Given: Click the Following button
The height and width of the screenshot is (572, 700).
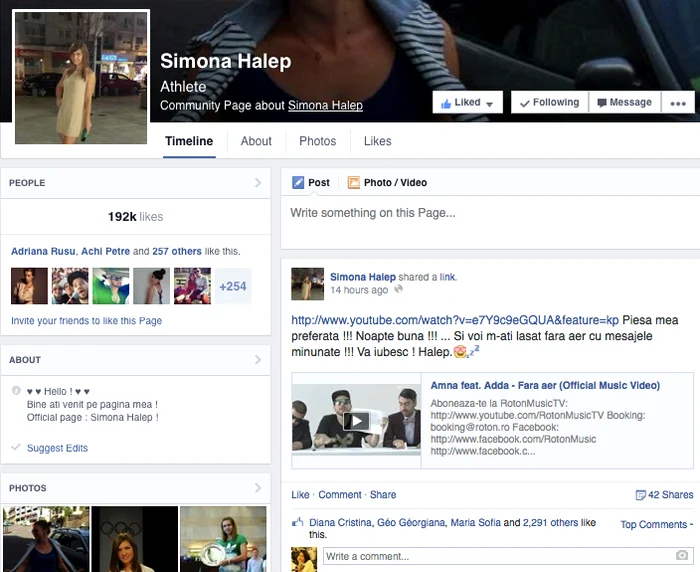Looking at the screenshot, I should tap(550, 102).
